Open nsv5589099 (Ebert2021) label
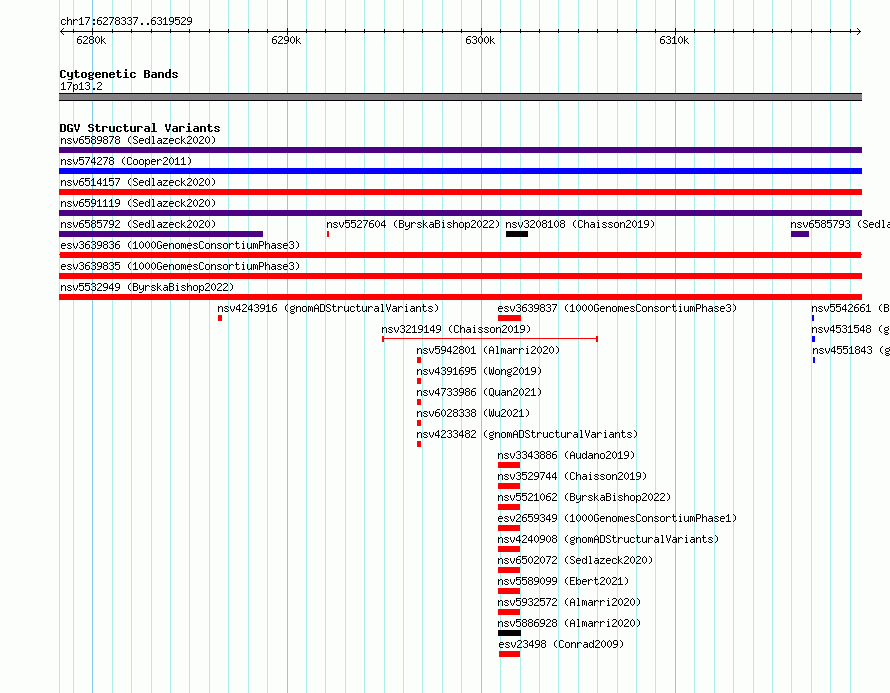890x693 pixels. click(563, 581)
